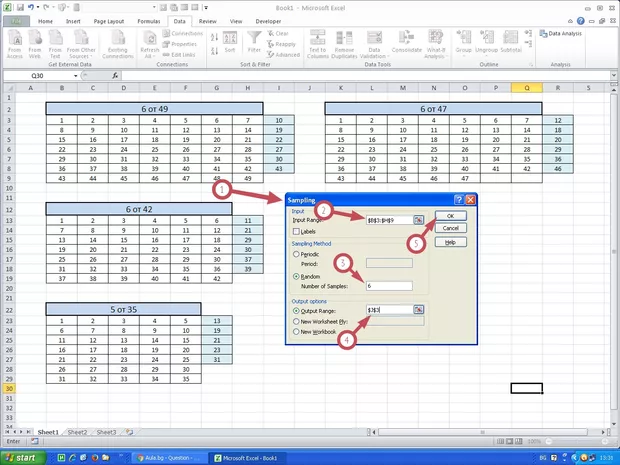The image size is (620, 465).
Task: Click Refresh All icon
Action: [x=149, y=44]
